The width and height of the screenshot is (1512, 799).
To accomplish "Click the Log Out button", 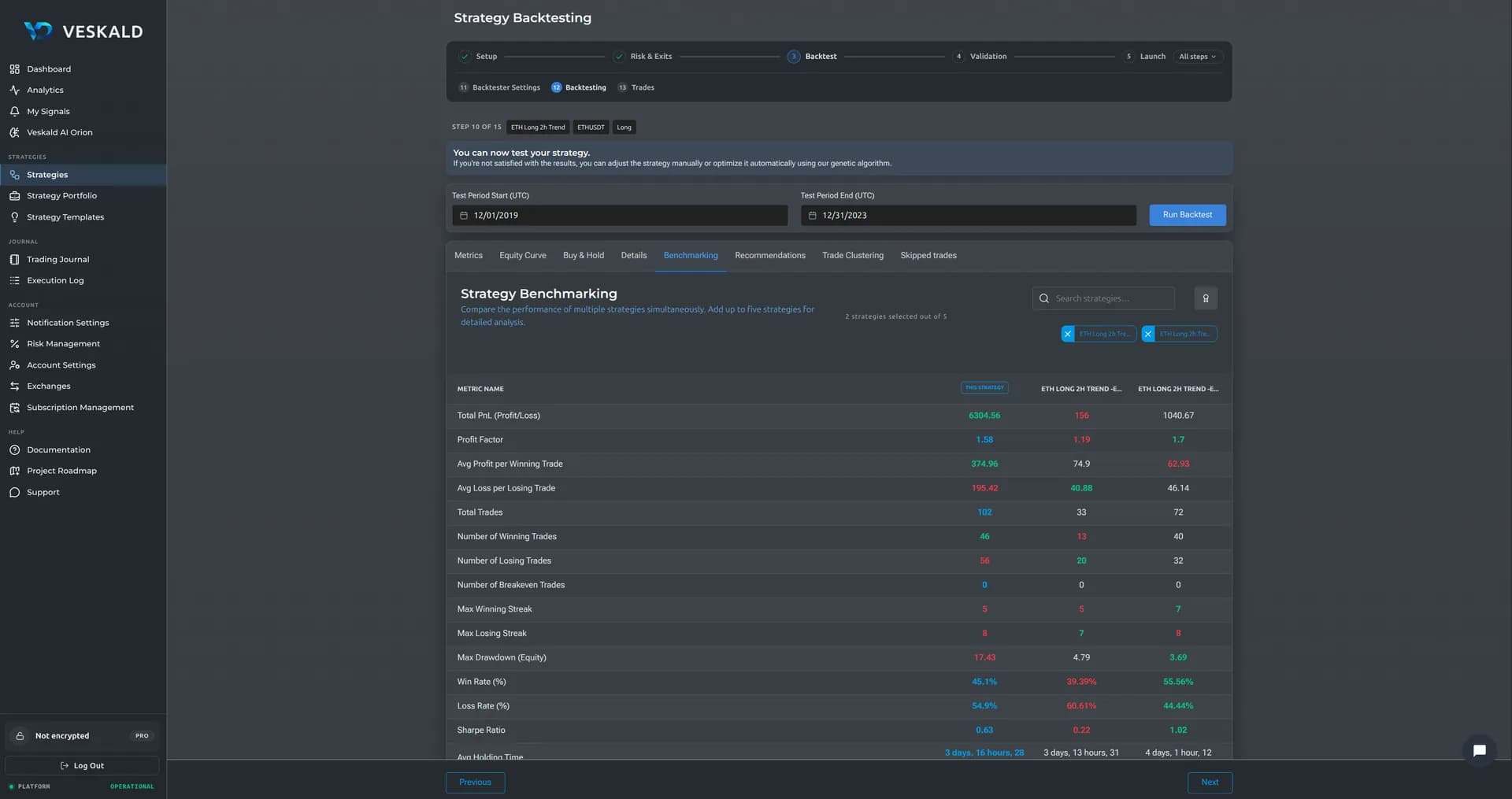I will point(82,766).
